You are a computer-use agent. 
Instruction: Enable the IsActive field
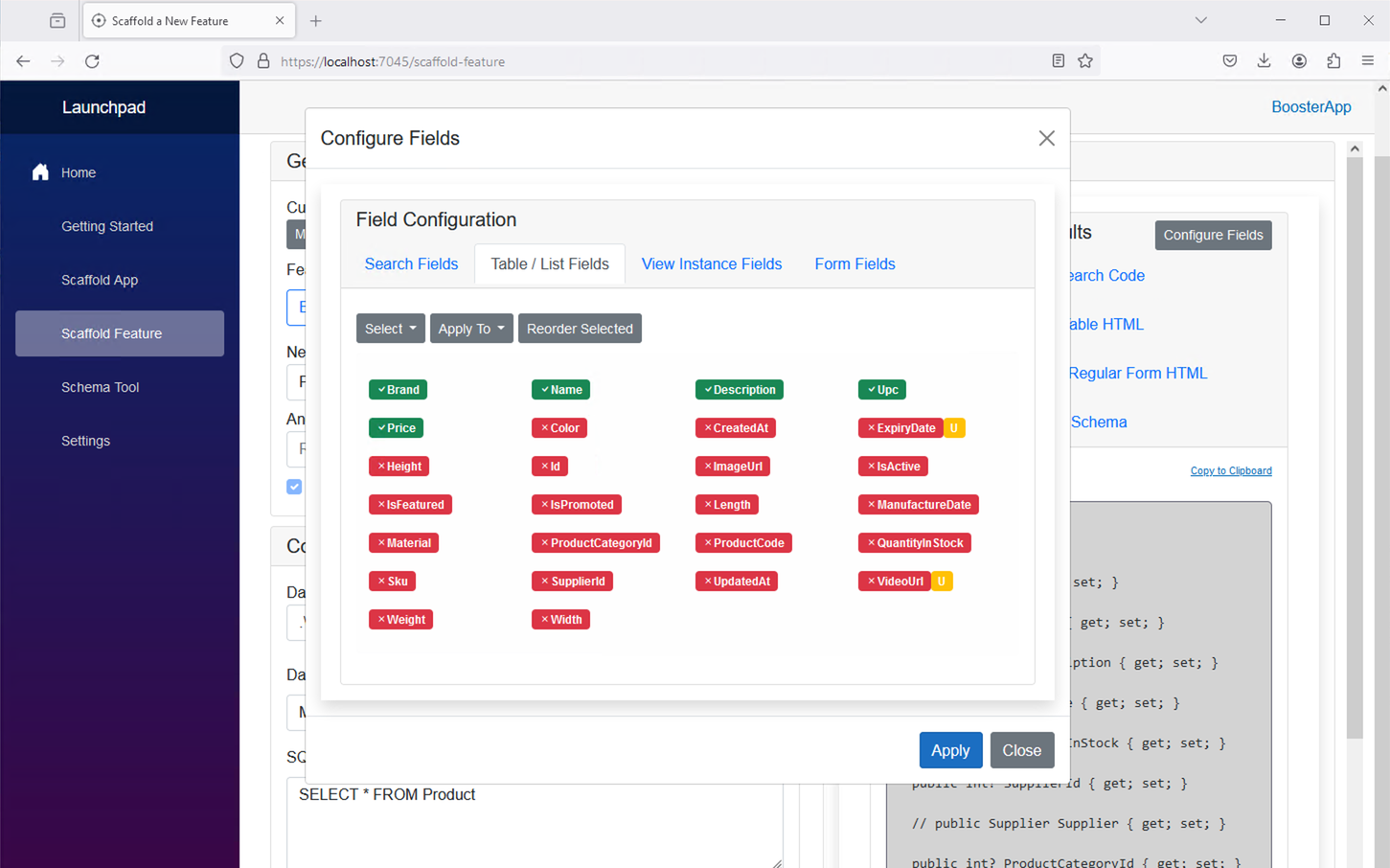pos(893,467)
